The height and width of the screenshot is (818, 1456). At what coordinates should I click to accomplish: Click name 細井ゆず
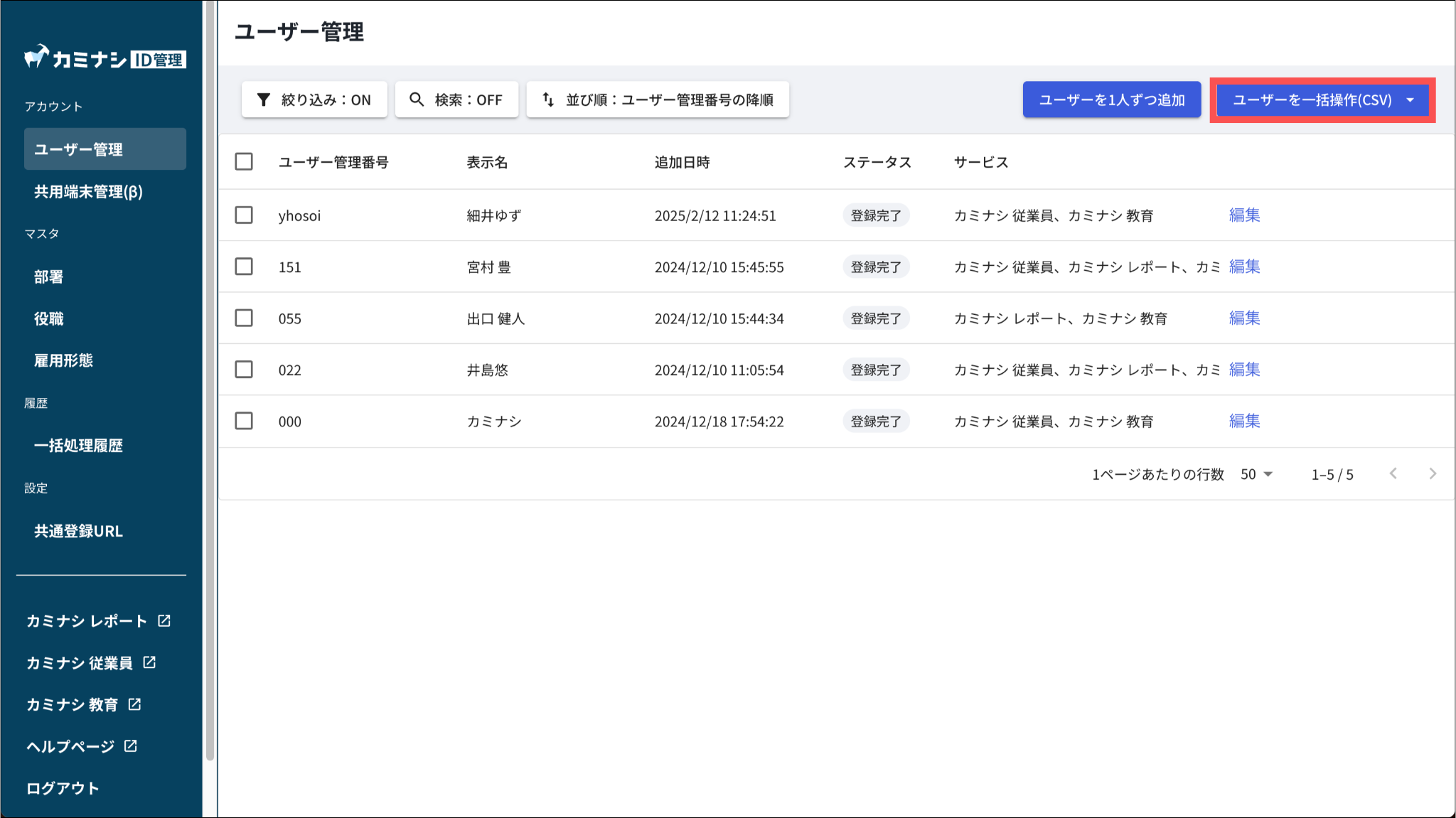(x=494, y=215)
